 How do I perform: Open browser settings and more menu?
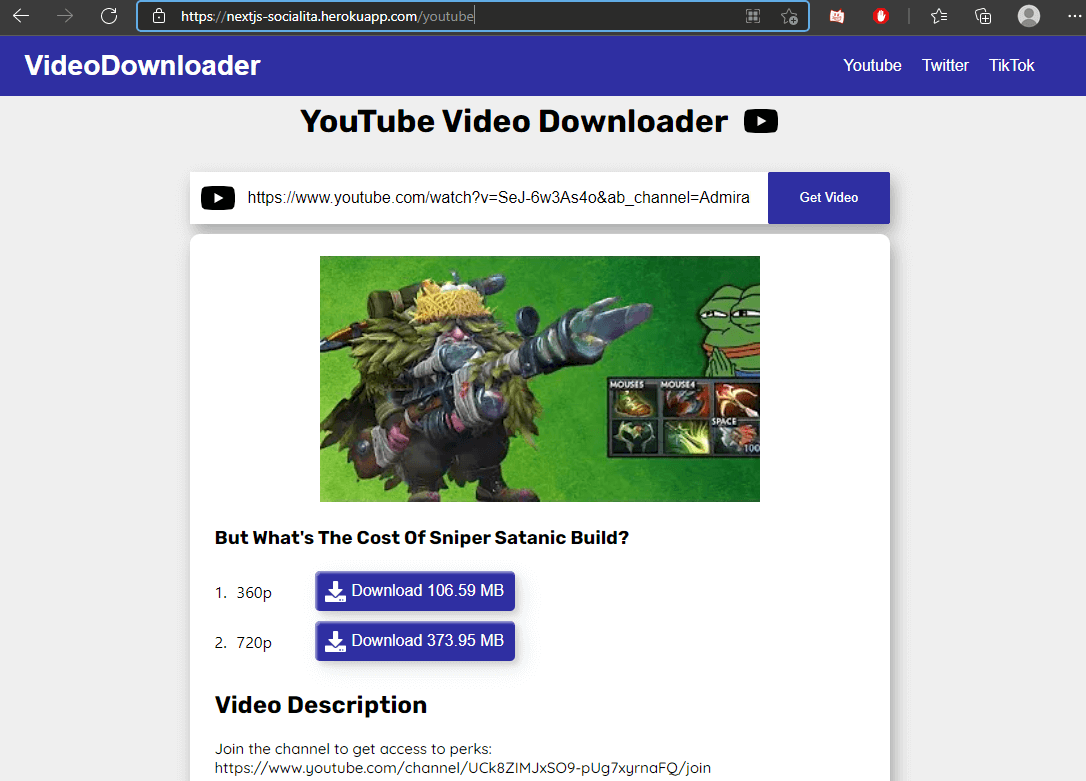click(1074, 16)
